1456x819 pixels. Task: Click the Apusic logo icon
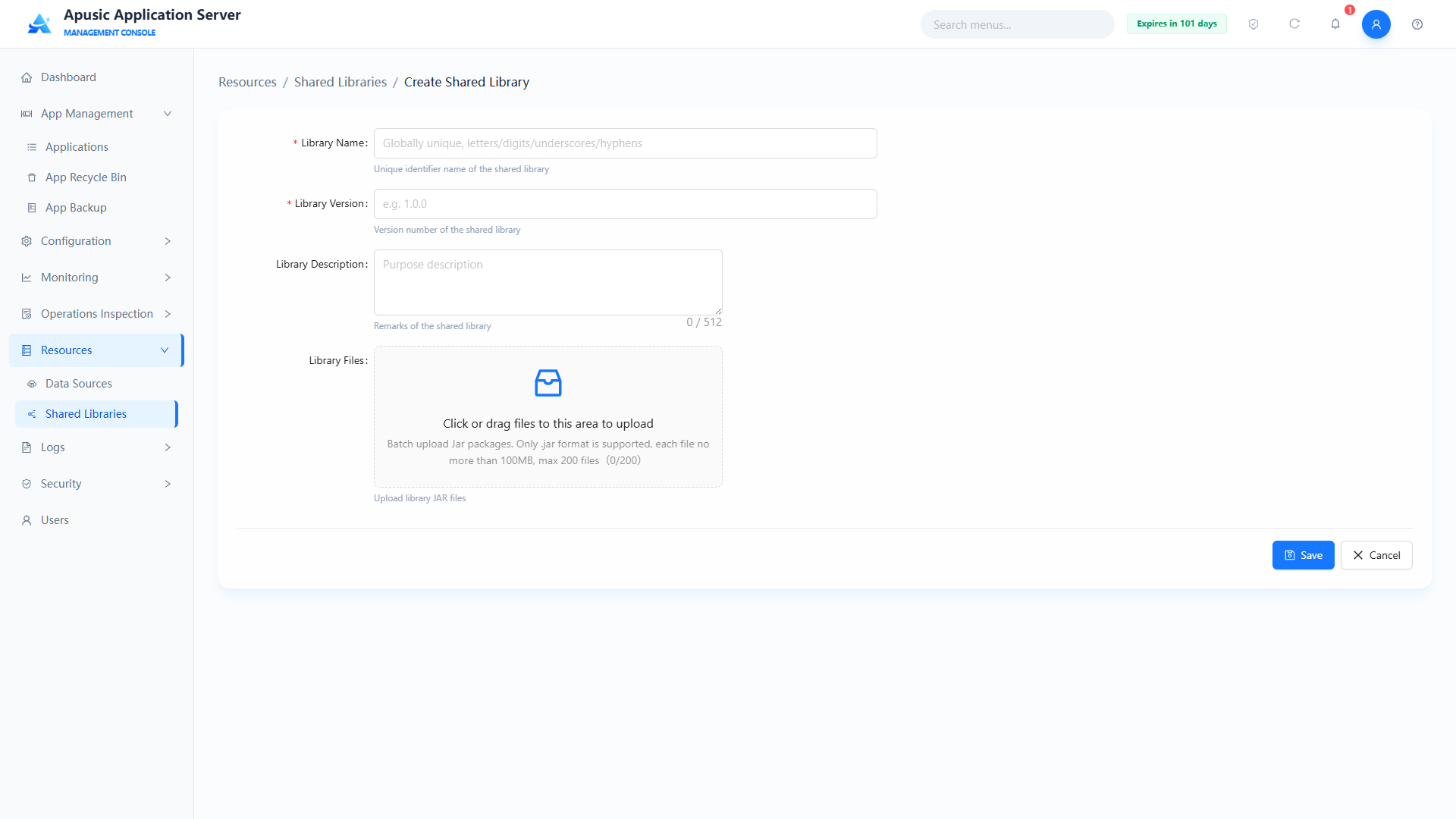click(39, 24)
